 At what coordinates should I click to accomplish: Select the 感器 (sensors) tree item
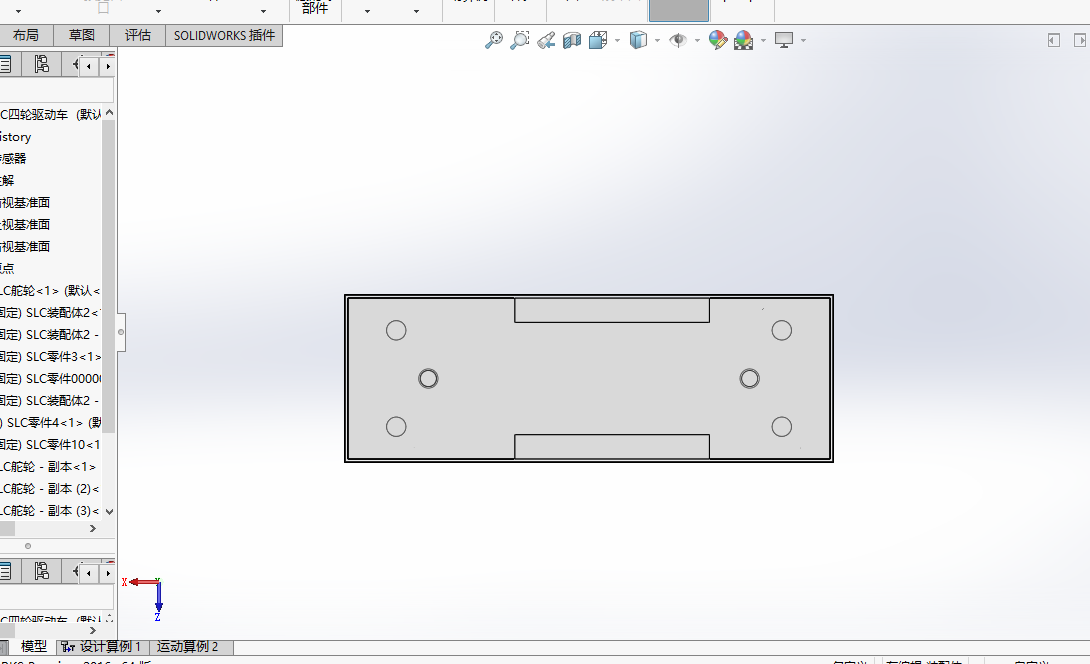point(13,159)
